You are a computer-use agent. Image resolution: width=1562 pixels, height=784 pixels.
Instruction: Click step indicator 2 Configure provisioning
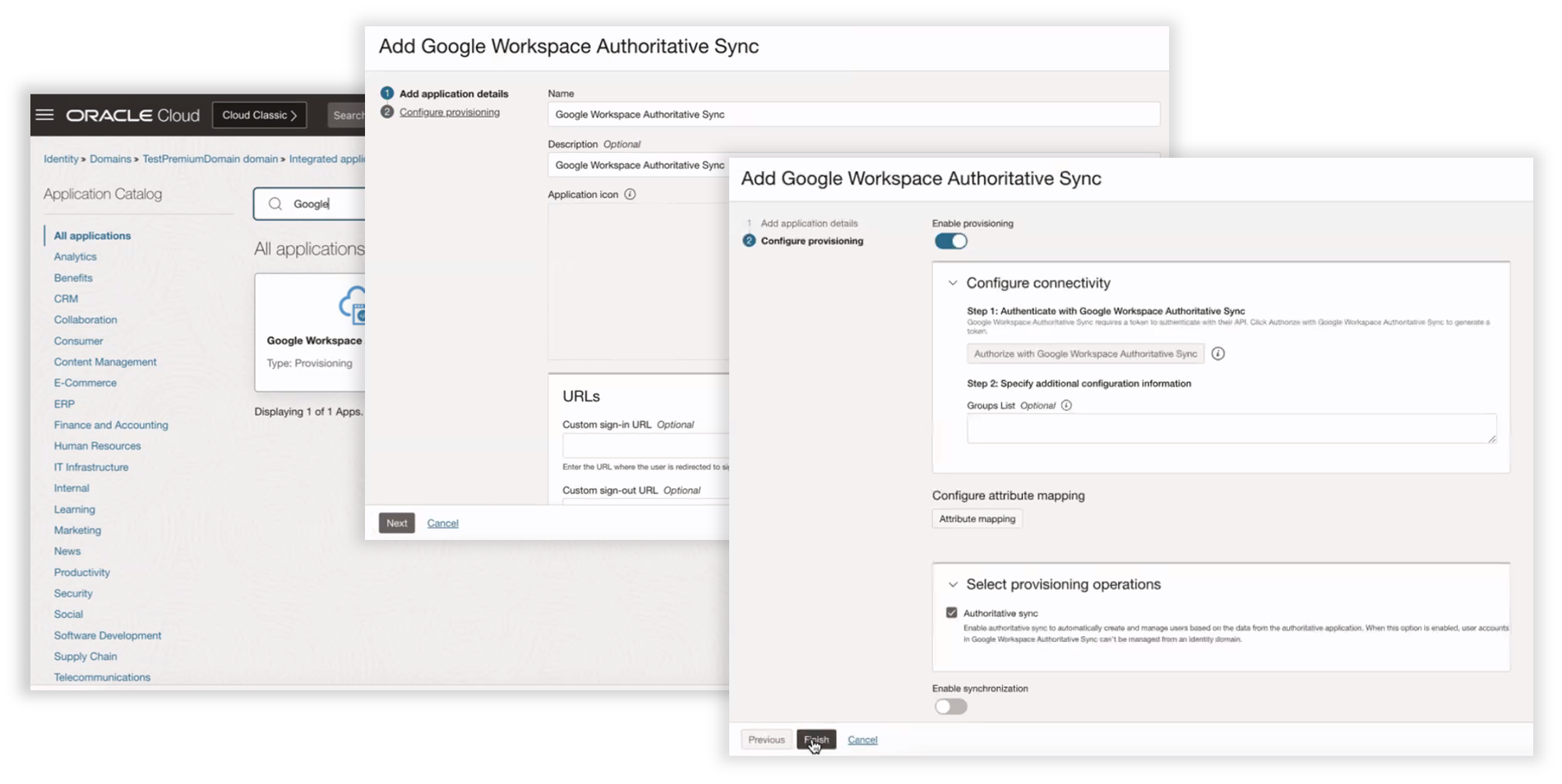pyautogui.click(x=749, y=241)
